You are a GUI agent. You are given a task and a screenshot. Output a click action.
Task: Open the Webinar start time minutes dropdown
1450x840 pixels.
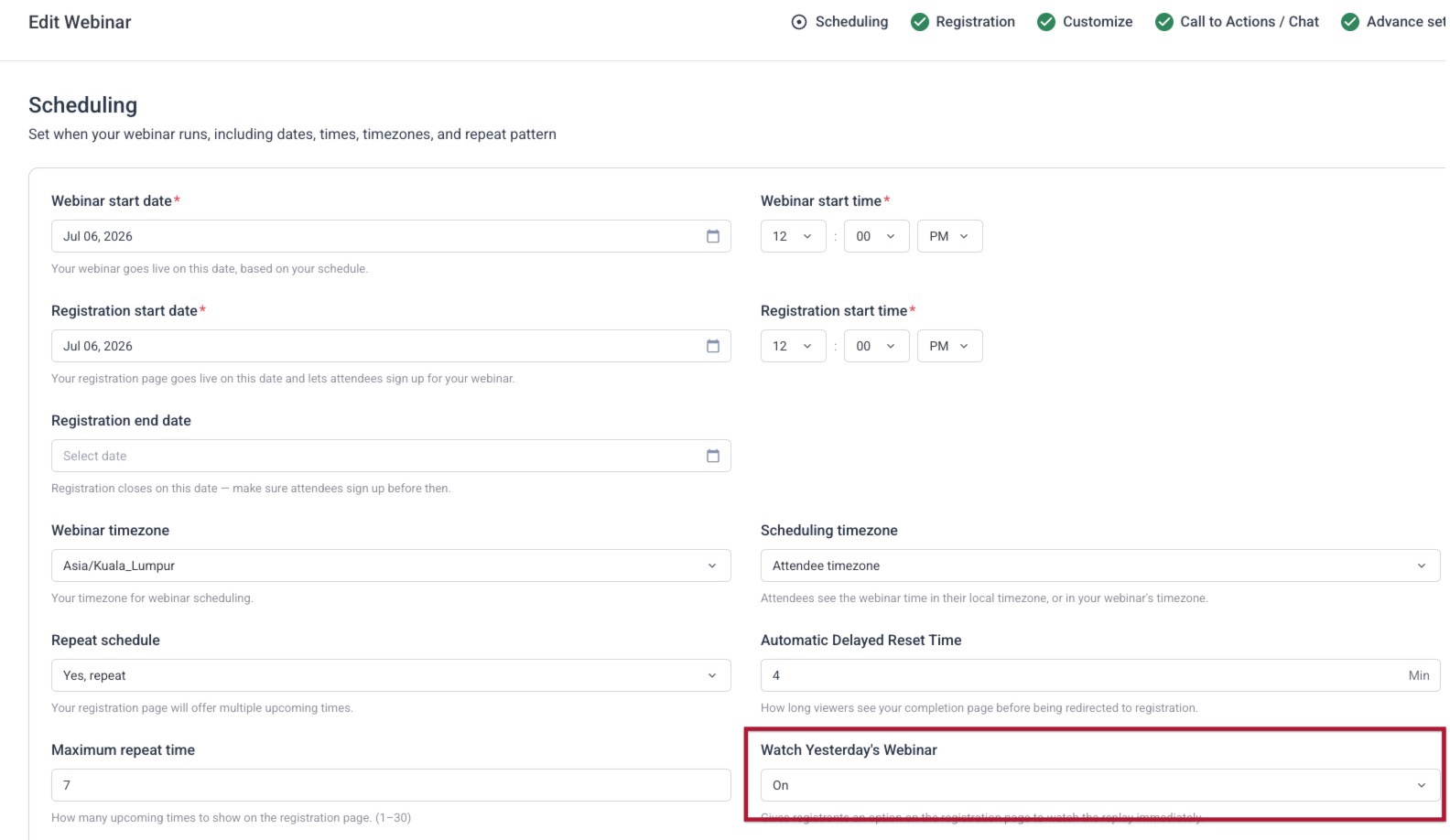[877, 236]
